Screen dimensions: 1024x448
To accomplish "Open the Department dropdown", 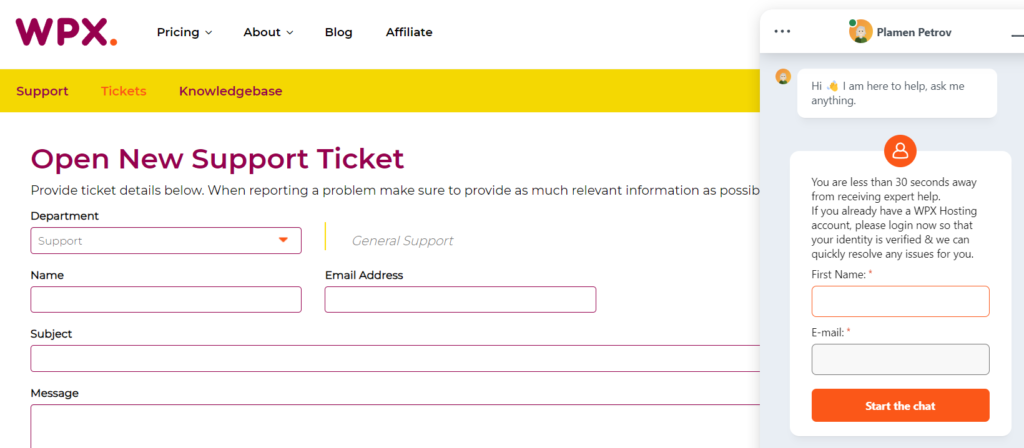I will point(166,240).
